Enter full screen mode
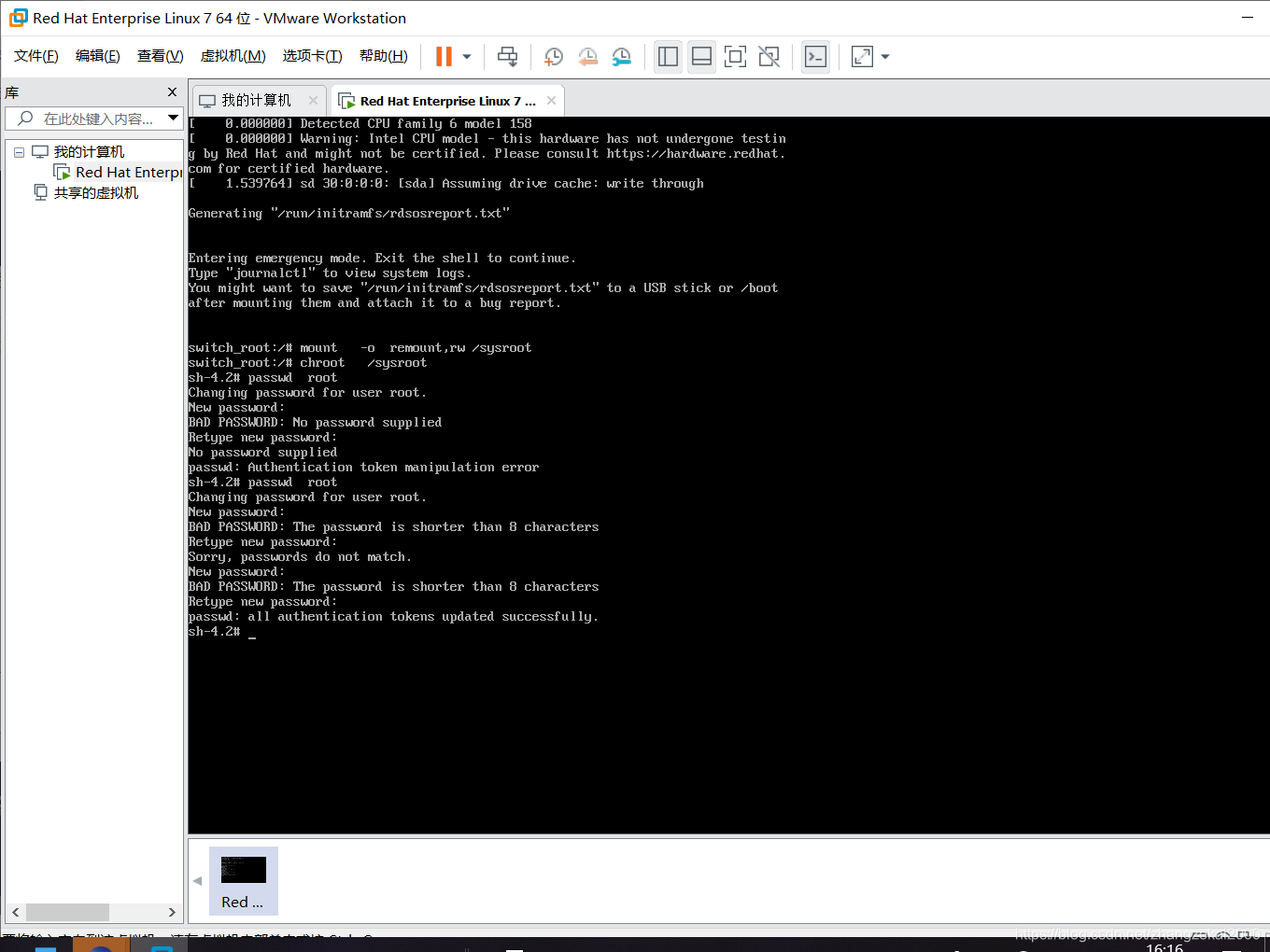The image size is (1270, 952). [x=735, y=57]
